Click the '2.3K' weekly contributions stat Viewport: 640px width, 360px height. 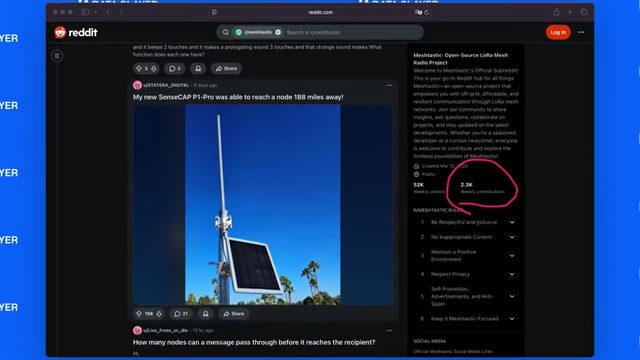[467, 185]
